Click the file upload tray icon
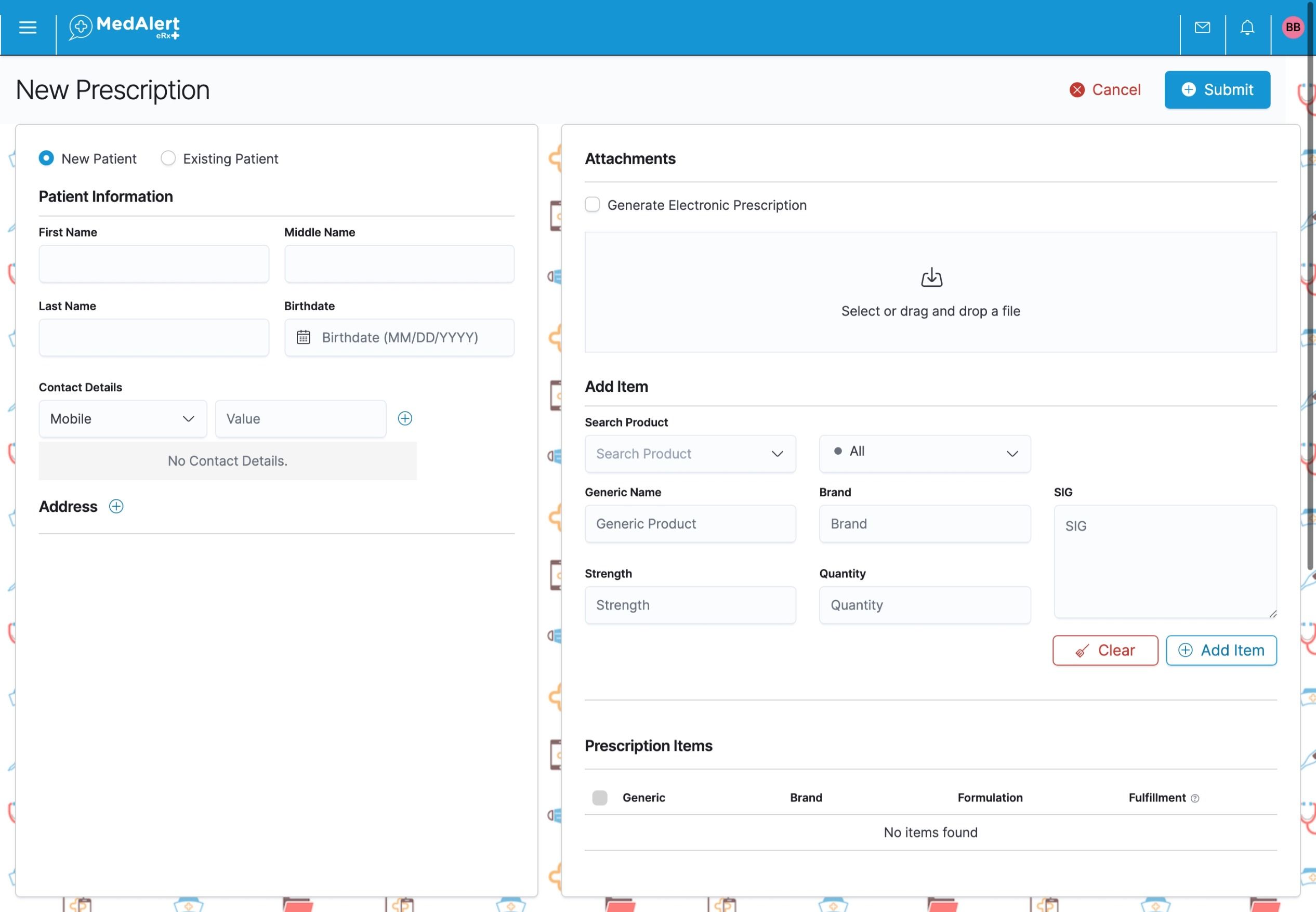The image size is (1316, 912). click(x=931, y=277)
